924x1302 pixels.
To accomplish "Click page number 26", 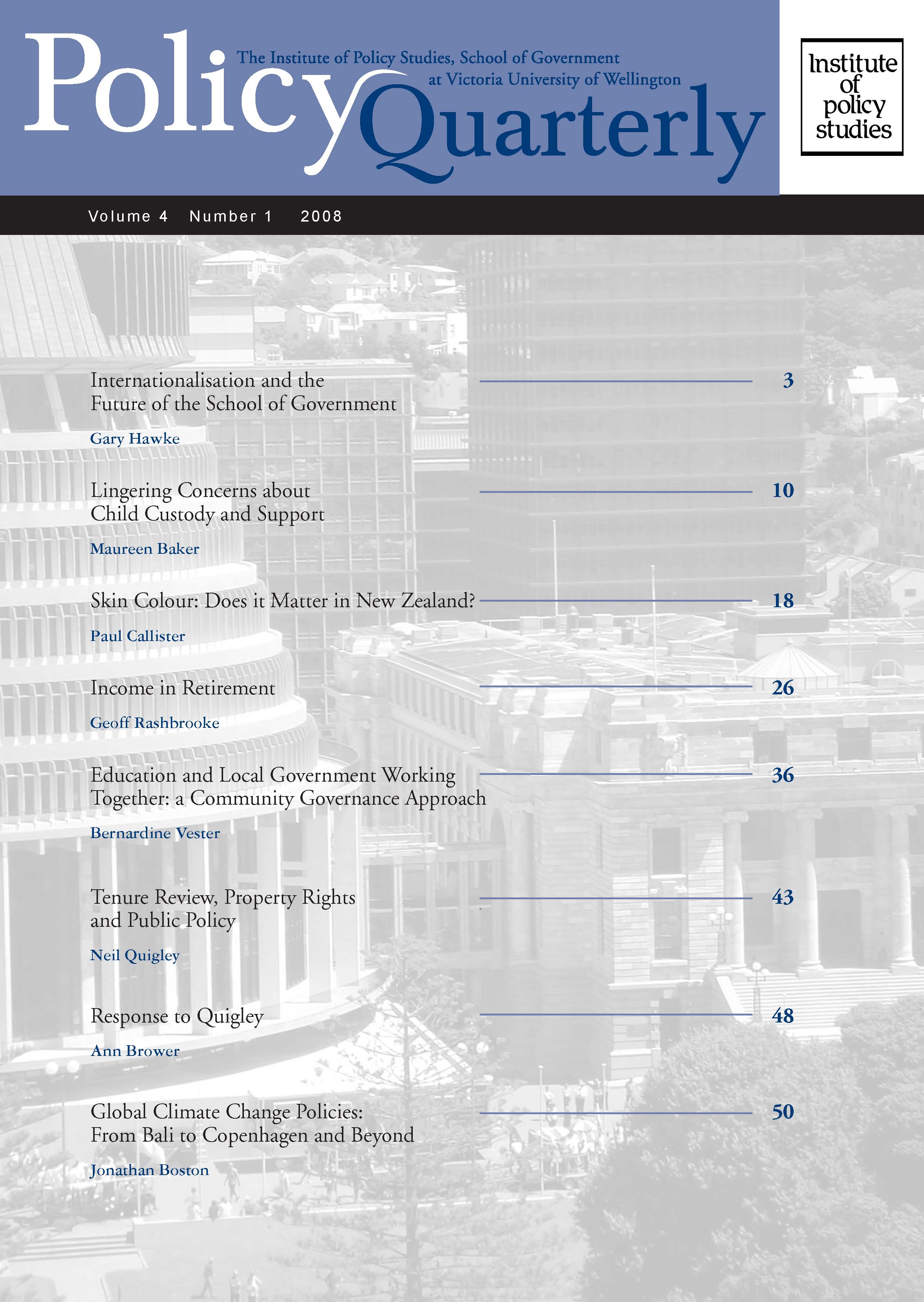I will pos(783,688).
